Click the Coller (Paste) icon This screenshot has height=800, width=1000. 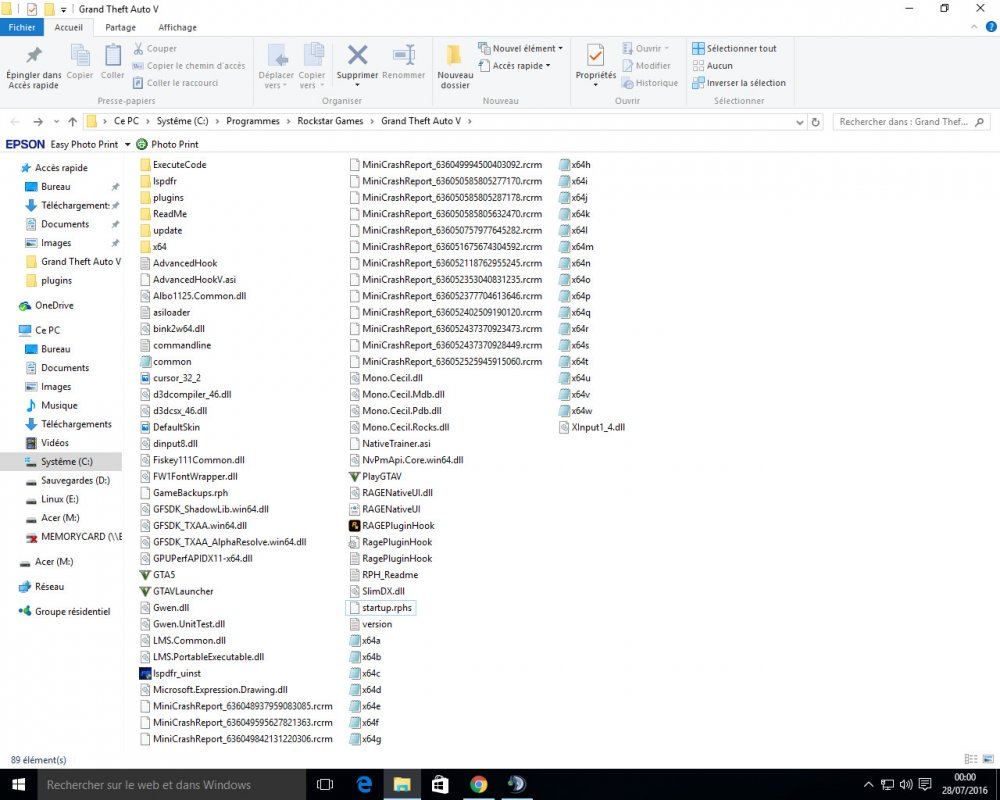[x=112, y=60]
